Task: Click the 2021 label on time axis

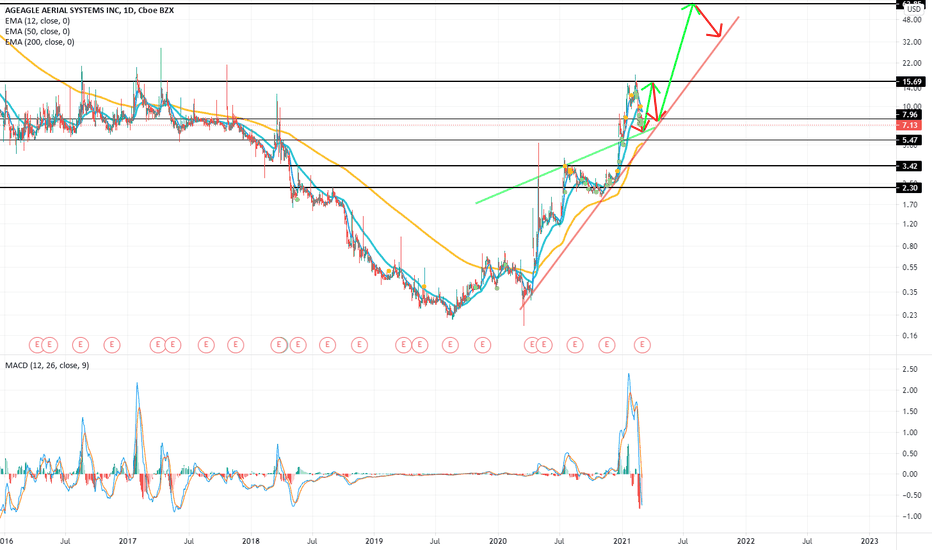Action: point(622,541)
